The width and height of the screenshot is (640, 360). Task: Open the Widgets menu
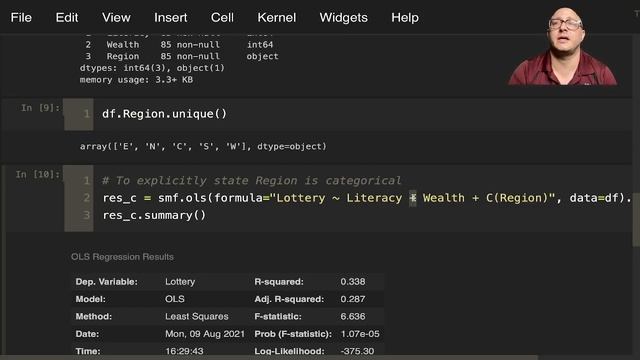344,18
